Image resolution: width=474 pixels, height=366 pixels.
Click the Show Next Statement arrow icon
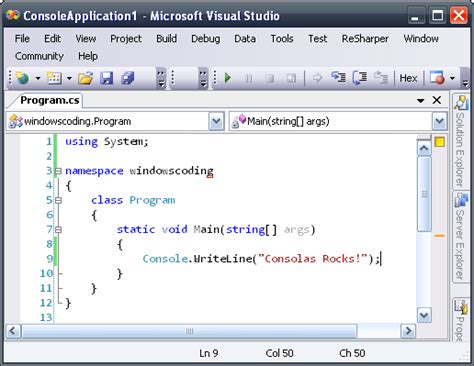pyautogui.click(x=317, y=78)
